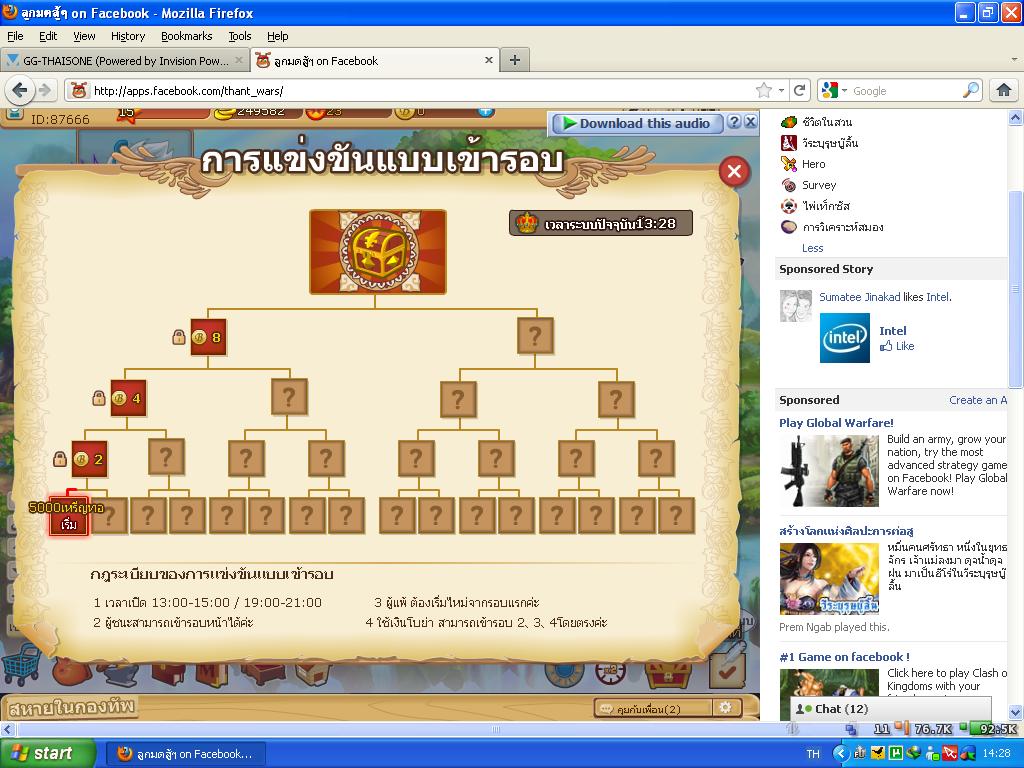Click the Global Warfare soldier thumbnail
This screenshot has height=768, width=1024.
[829, 472]
